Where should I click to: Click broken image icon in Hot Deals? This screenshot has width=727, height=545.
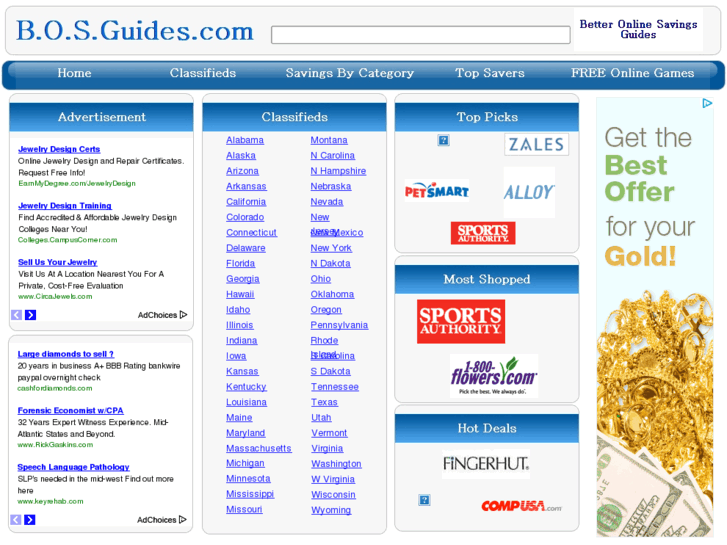pos(424,500)
